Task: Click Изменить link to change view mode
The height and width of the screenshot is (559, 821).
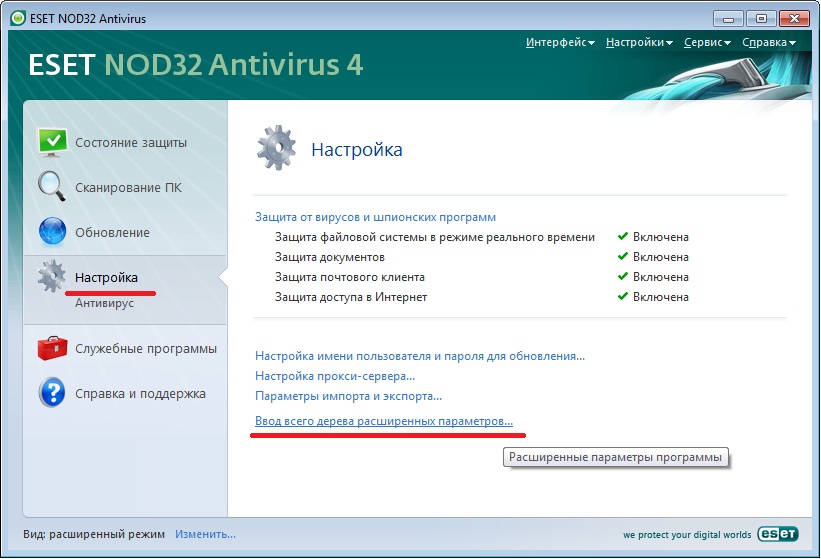Action: point(205,534)
